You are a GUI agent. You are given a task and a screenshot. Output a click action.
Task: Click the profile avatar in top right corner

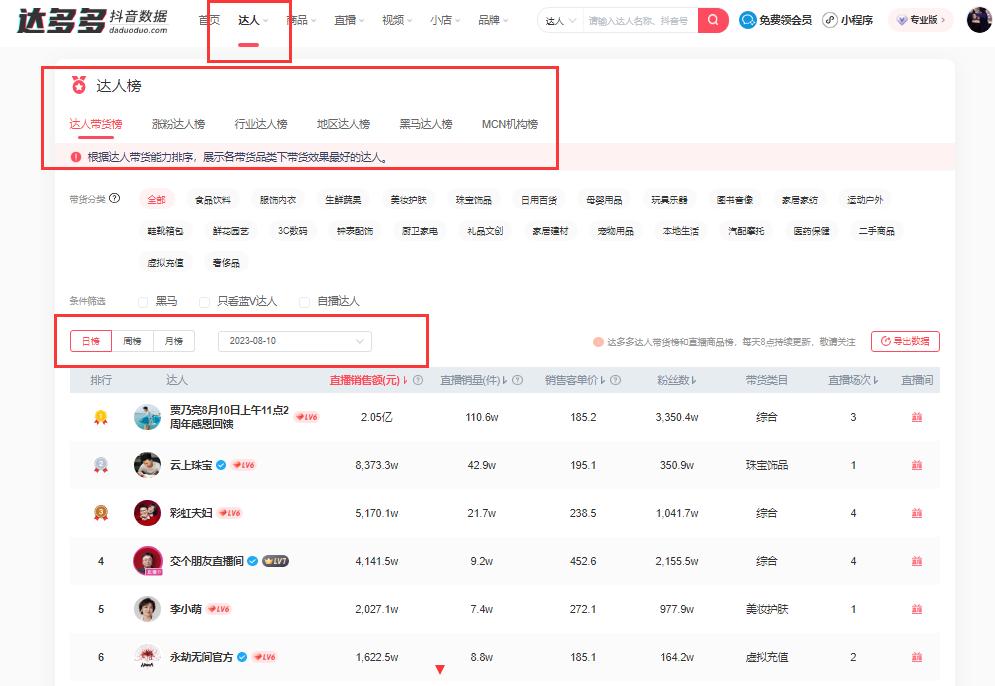[x=978, y=20]
